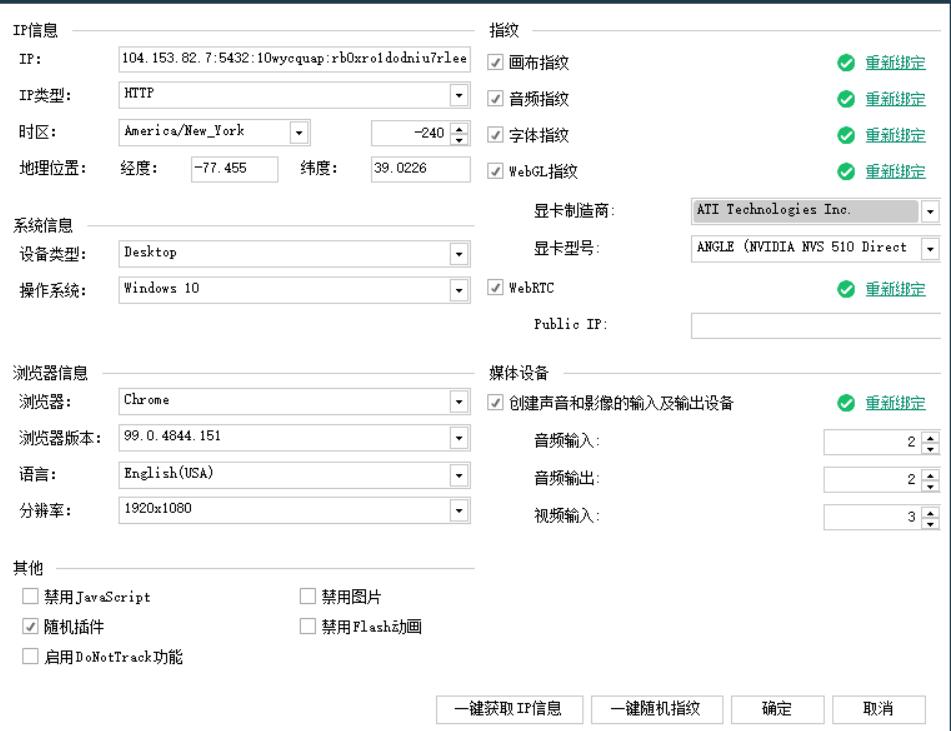
Task: Open the 语言 English(USA) dropdown
Action: [x=459, y=475]
